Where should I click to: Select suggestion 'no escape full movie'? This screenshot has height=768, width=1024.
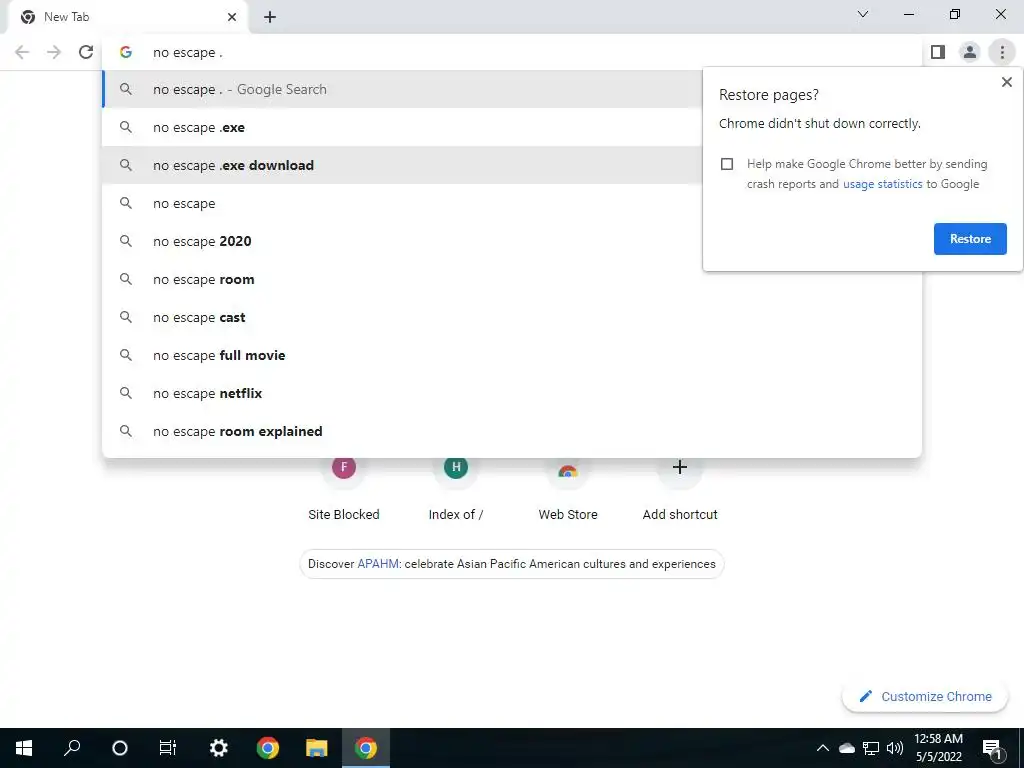[x=512, y=355]
